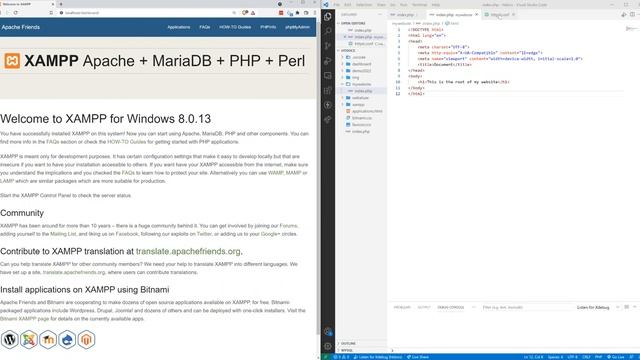Open Run and Debug view in activity bar

click(328, 61)
